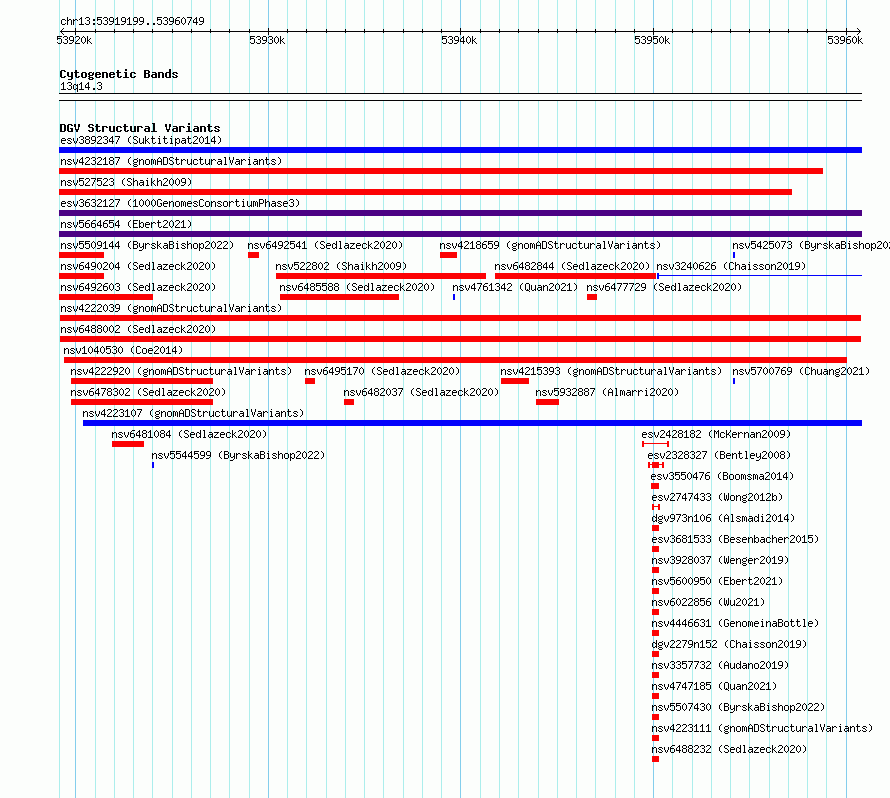Open the nsv5425073 variant label
890x798 pixels.
point(811,245)
